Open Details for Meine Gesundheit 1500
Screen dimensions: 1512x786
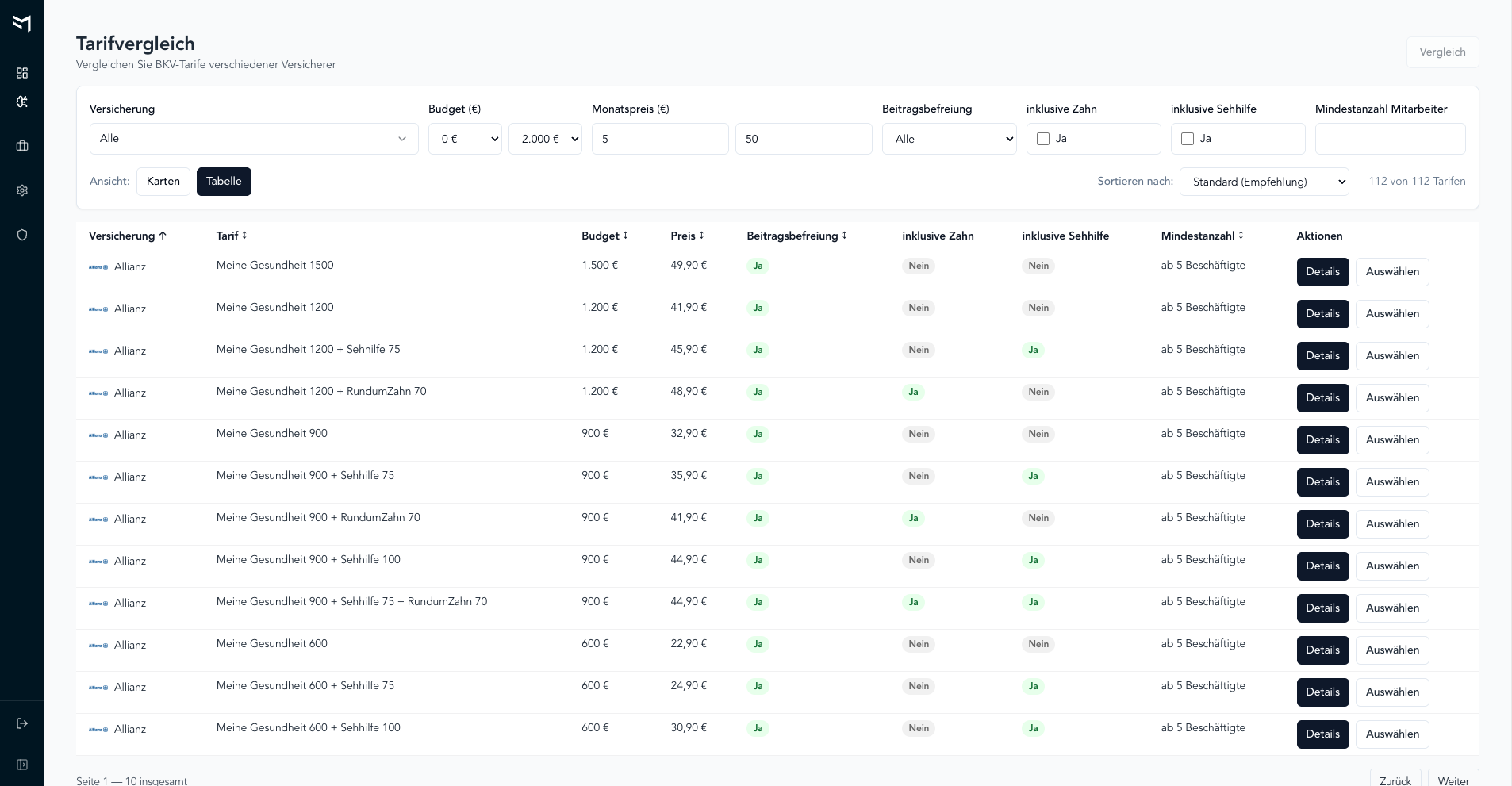[1322, 272]
